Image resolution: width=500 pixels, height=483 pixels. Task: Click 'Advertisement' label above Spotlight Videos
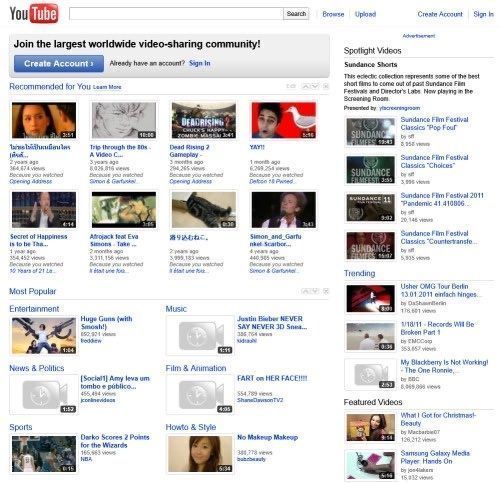tap(419, 36)
